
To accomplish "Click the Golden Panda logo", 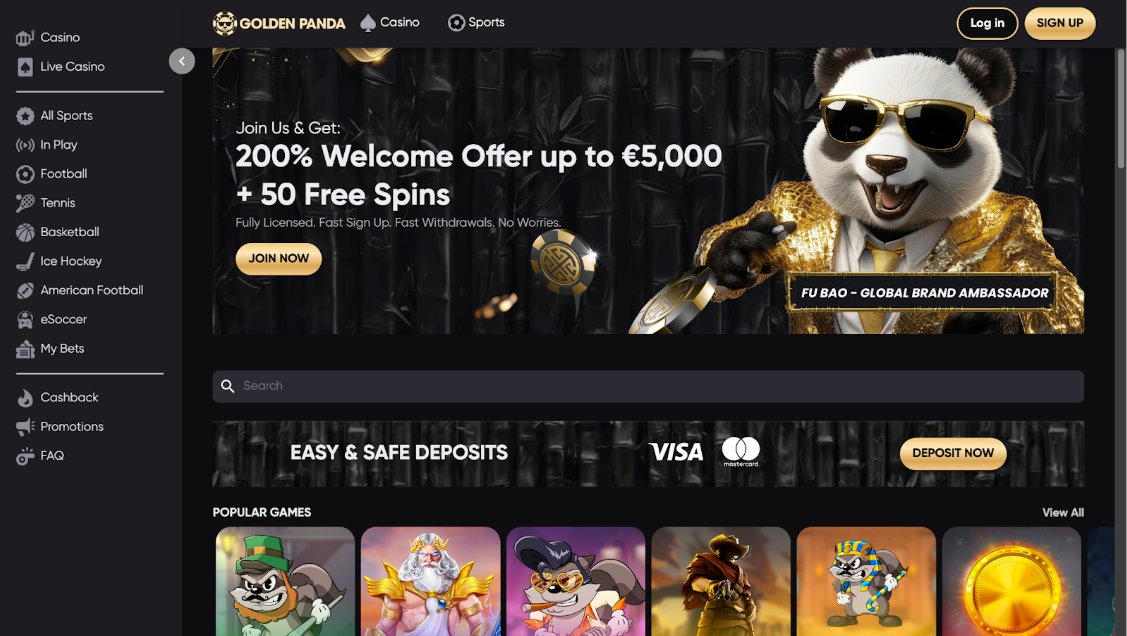I will click(279, 23).
